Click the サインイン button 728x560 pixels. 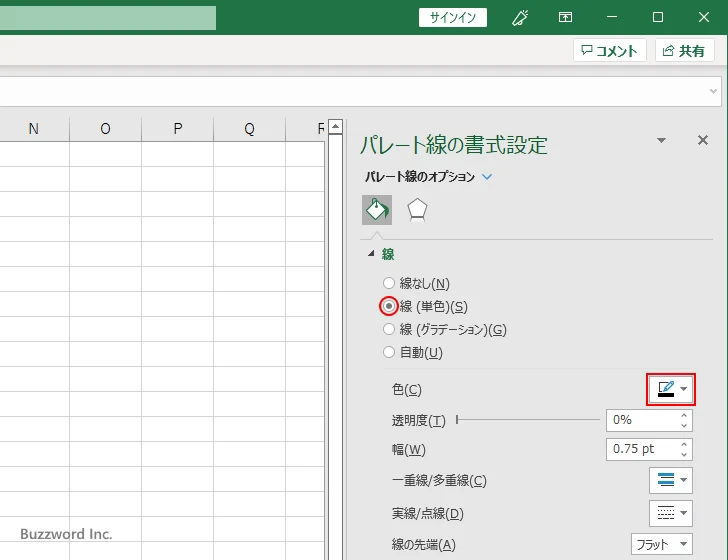(453, 18)
